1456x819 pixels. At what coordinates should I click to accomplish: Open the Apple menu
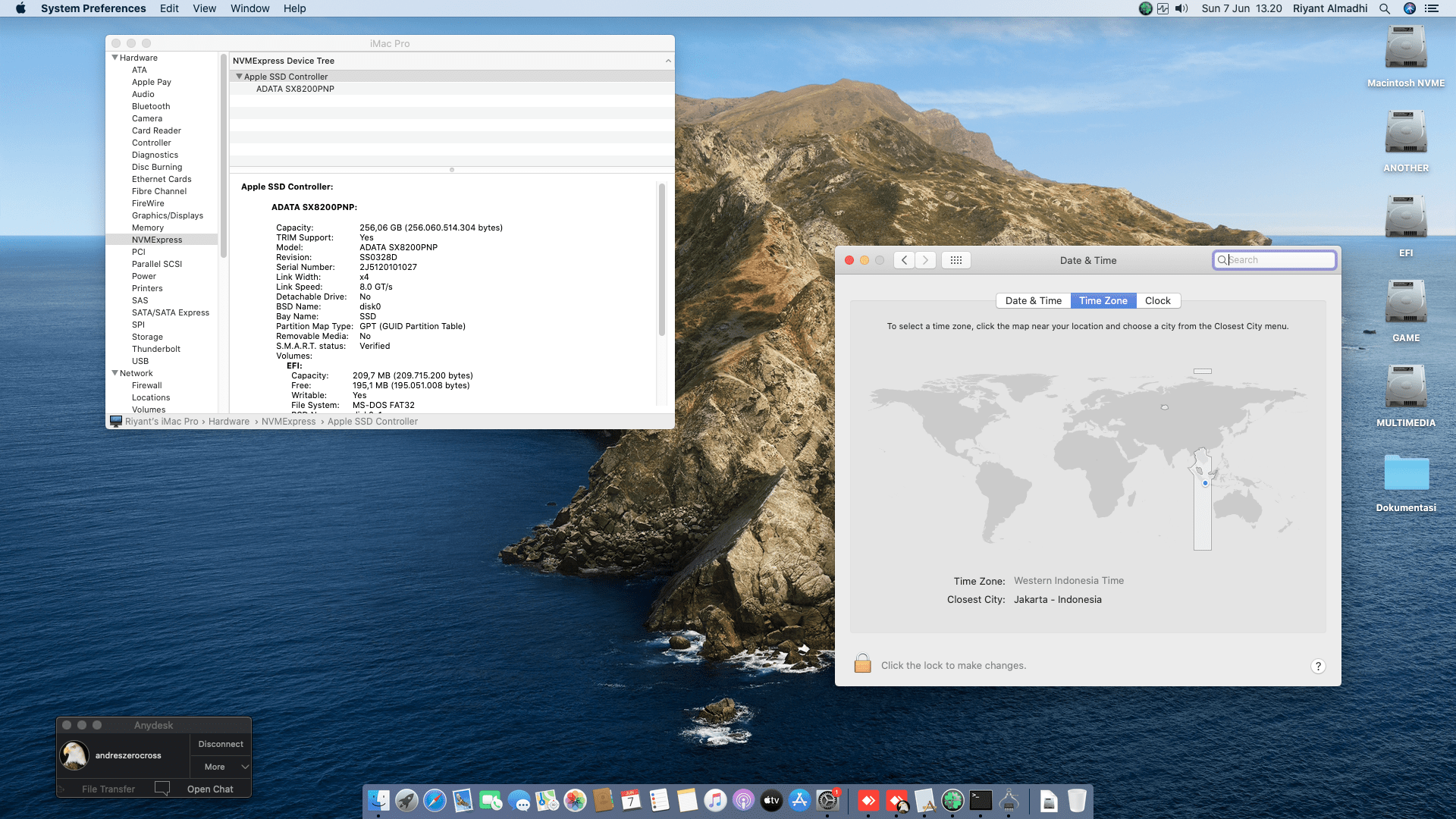point(20,8)
